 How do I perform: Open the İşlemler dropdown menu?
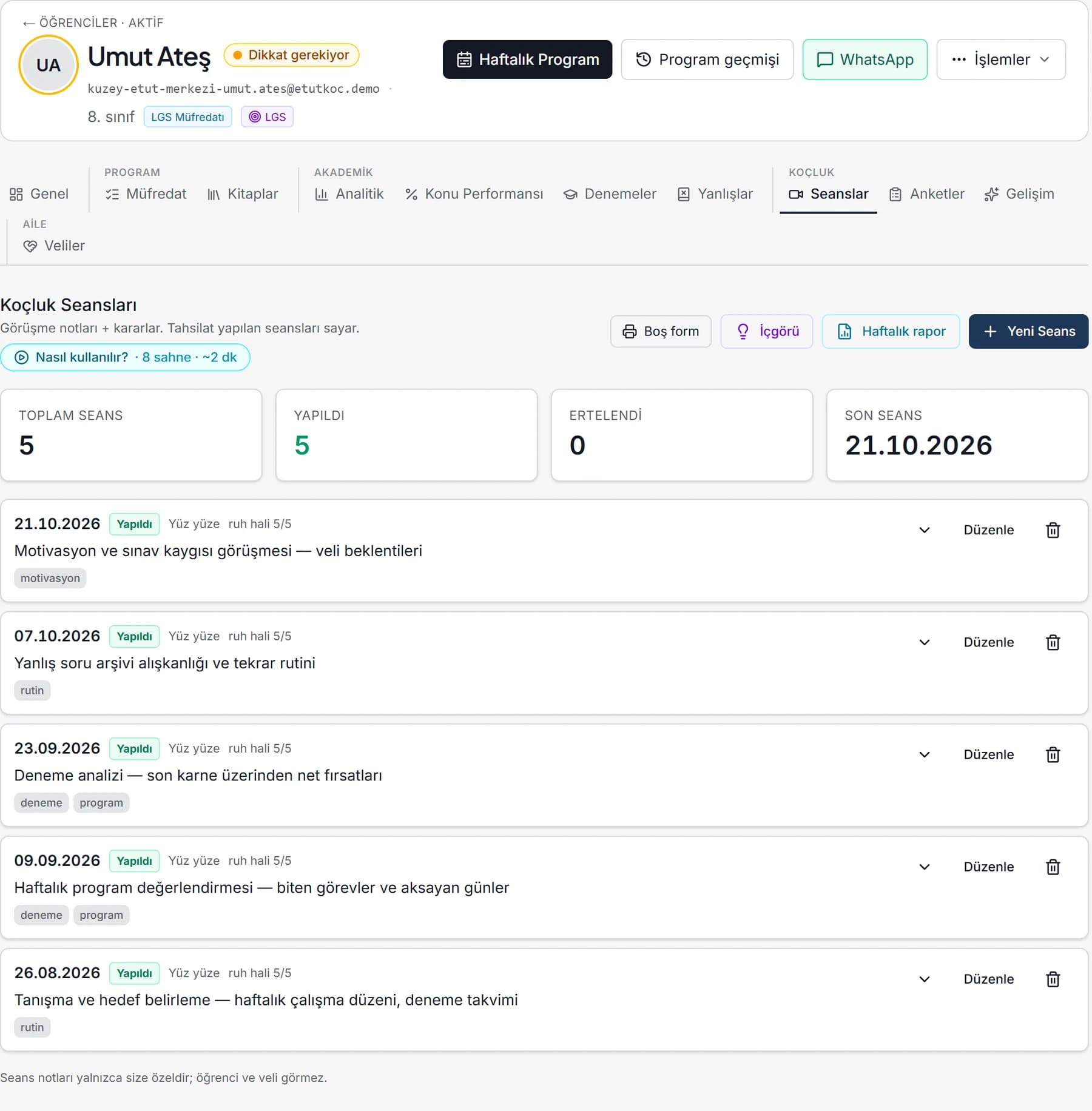[x=1000, y=59]
